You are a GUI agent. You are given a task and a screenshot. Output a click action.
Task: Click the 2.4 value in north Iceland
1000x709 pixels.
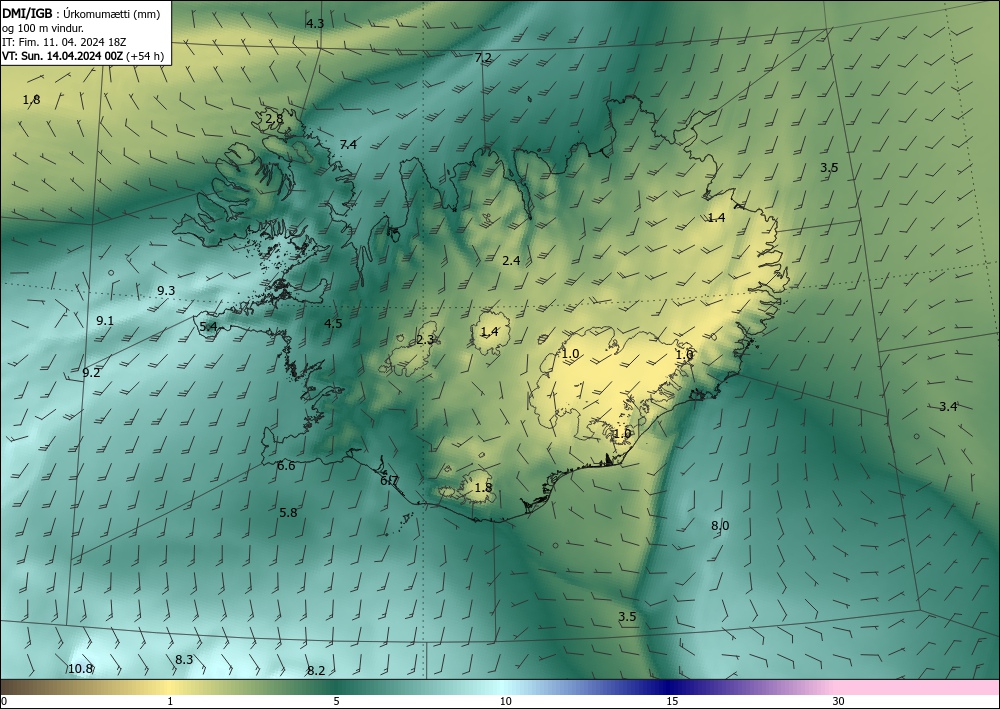point(511,260)
